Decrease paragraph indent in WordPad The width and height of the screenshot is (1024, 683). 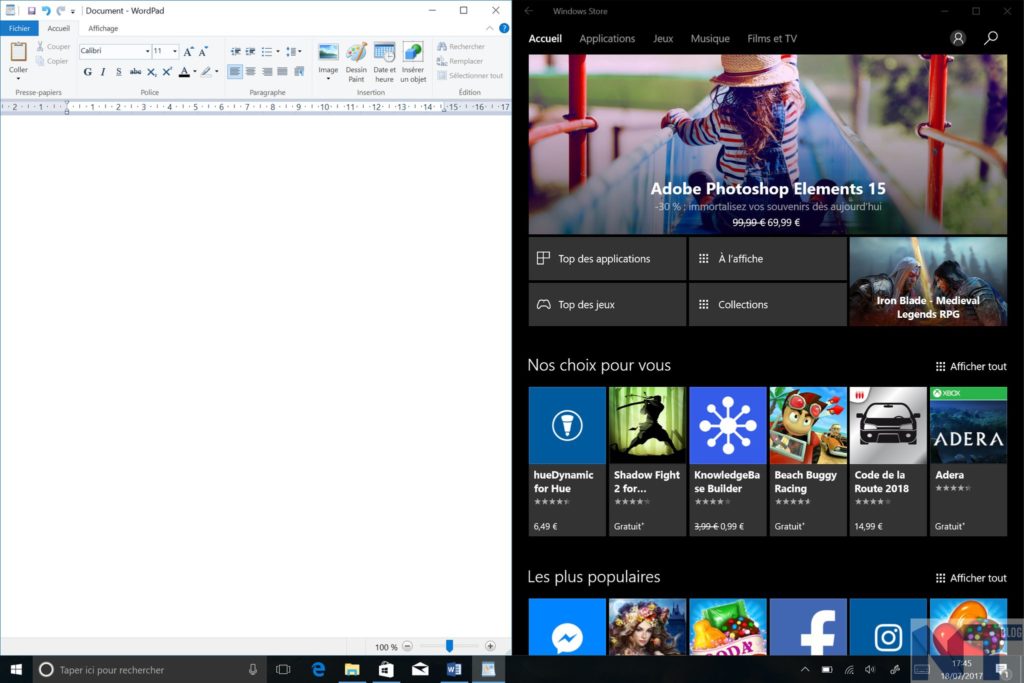point(235,51)
